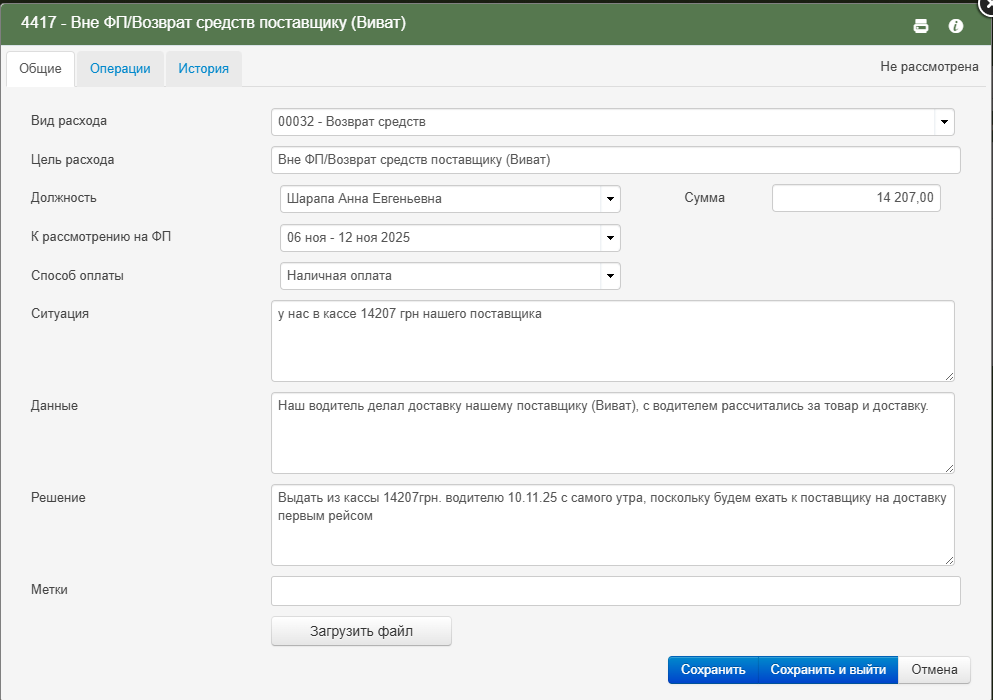Focus the empty Метки input field
Viewport: 993px width, 700px height.
coord(615,591)
